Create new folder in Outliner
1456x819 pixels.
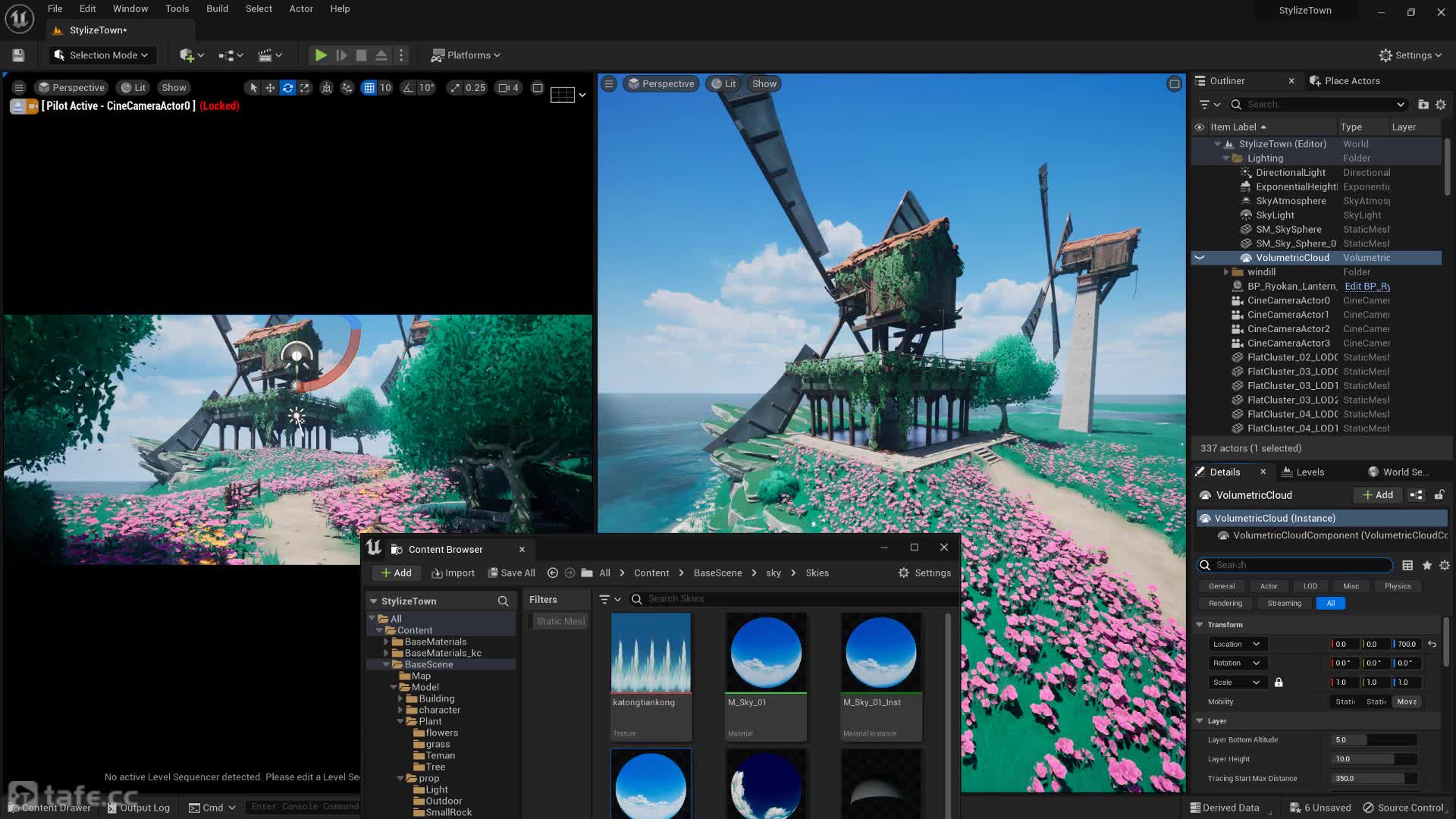coord(1423,105)
